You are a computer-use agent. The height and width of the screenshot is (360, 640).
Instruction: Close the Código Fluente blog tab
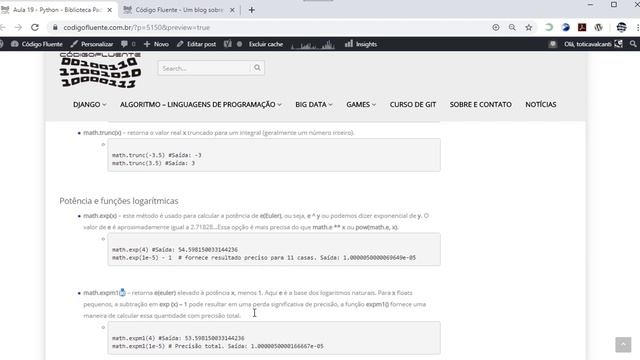click(232, 10)
